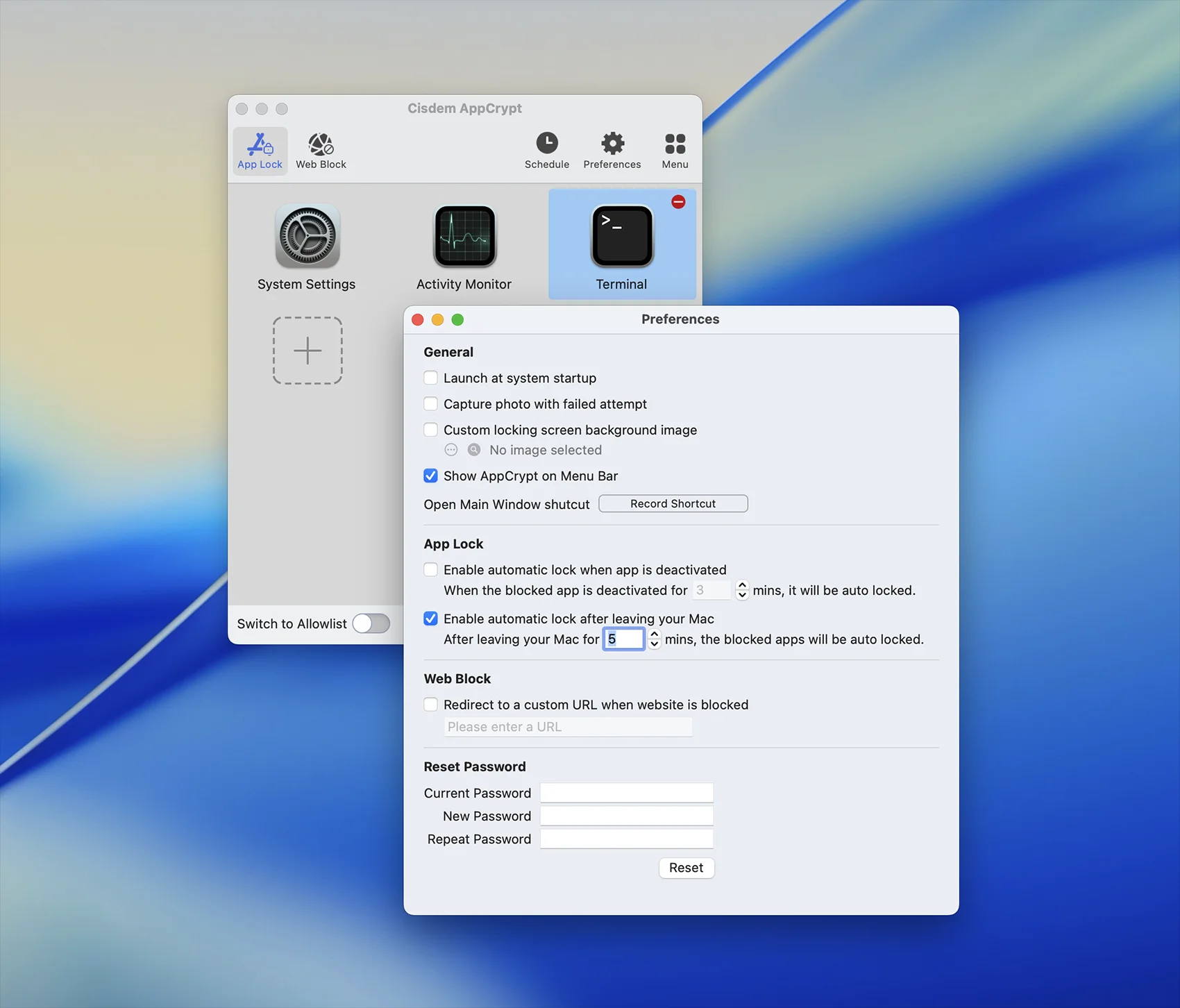Click the Open Main Window shutcut label
Image resolution: width=1180 pixels, height=1008 pixels.
pyautogui.click(x=507, y=504)
